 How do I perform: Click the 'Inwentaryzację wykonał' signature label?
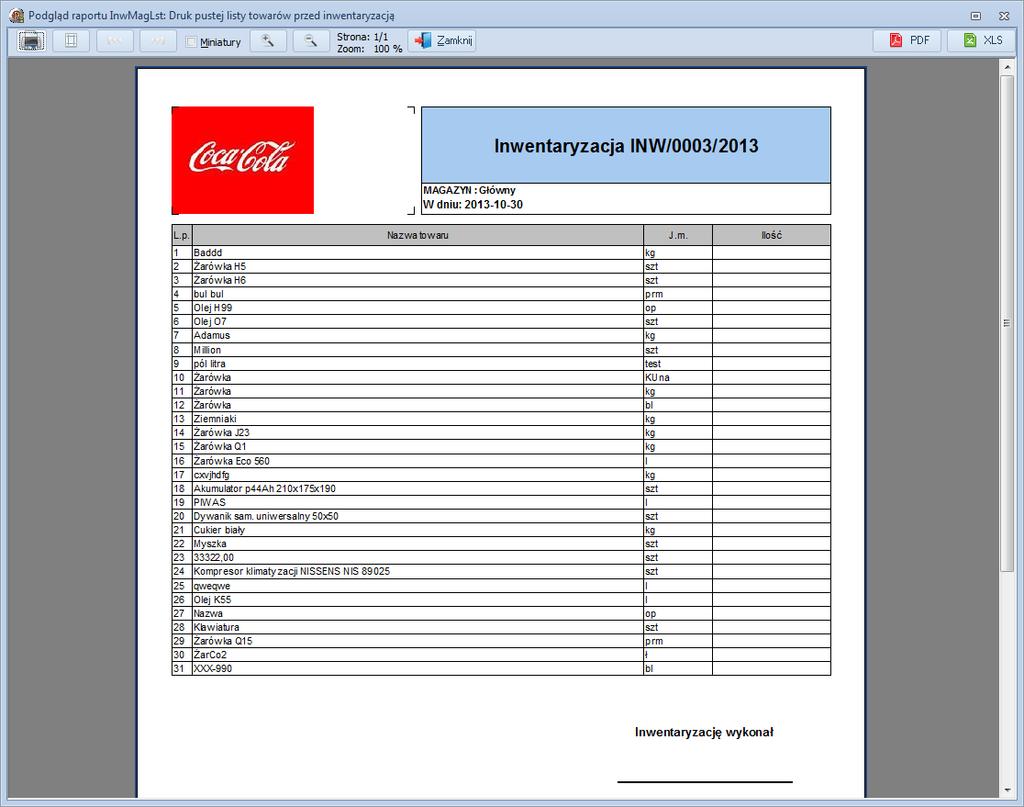click(x=704, y=732)
